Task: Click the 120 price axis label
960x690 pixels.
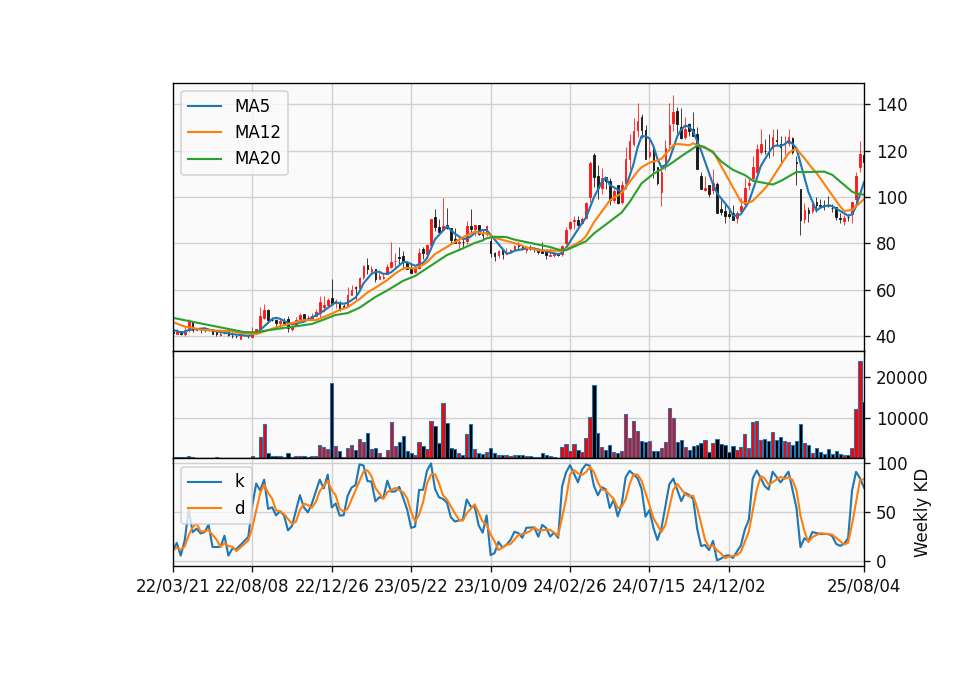Action: click(891, 152)
